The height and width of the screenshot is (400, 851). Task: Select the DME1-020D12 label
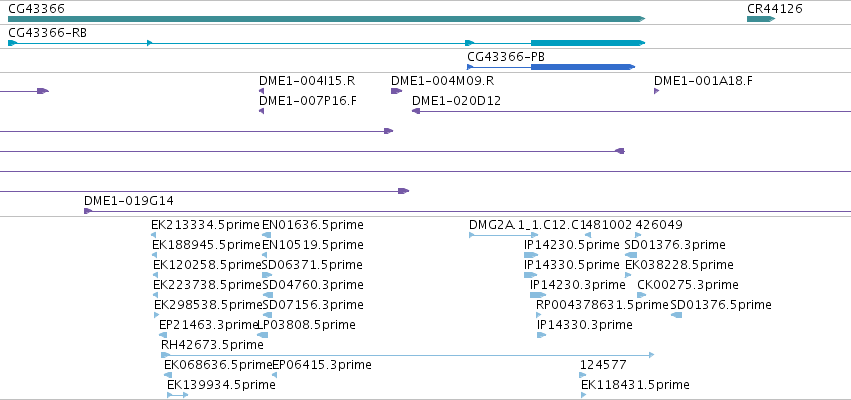click(x=456, y=101)
